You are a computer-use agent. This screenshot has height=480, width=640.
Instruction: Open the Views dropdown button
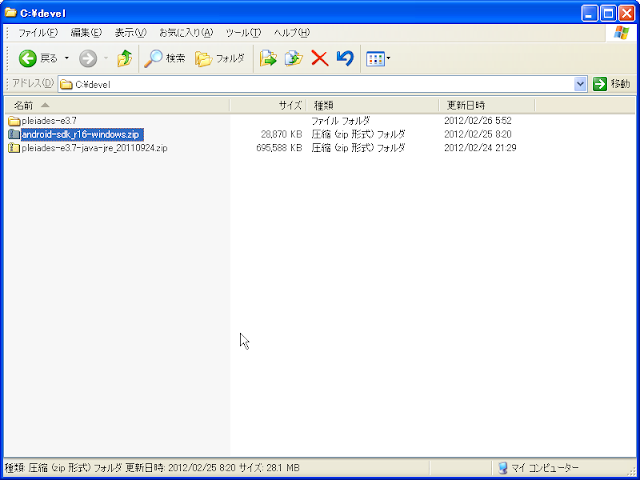(378, 59)
